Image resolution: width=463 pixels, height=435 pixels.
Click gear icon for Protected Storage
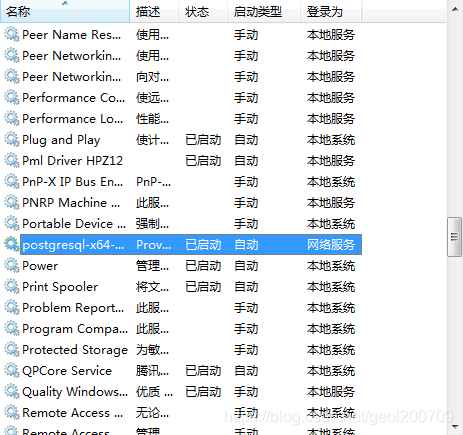pyautogui.click(x=12, y=350)
